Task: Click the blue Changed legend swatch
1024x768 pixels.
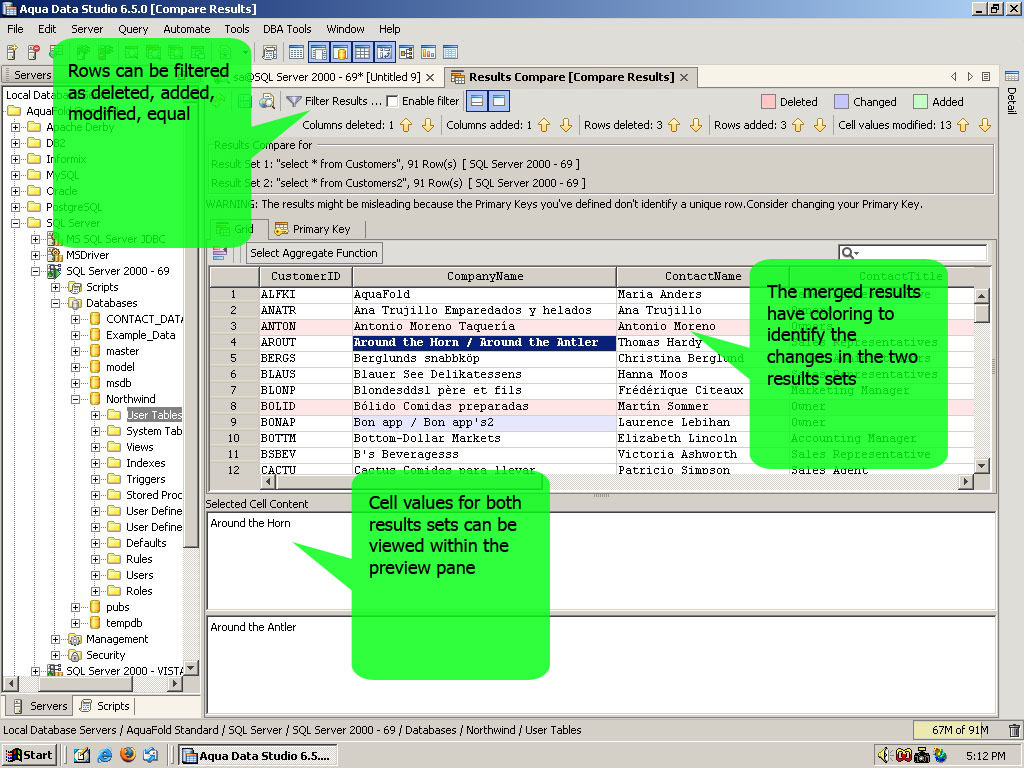Action: coord(841,101)
